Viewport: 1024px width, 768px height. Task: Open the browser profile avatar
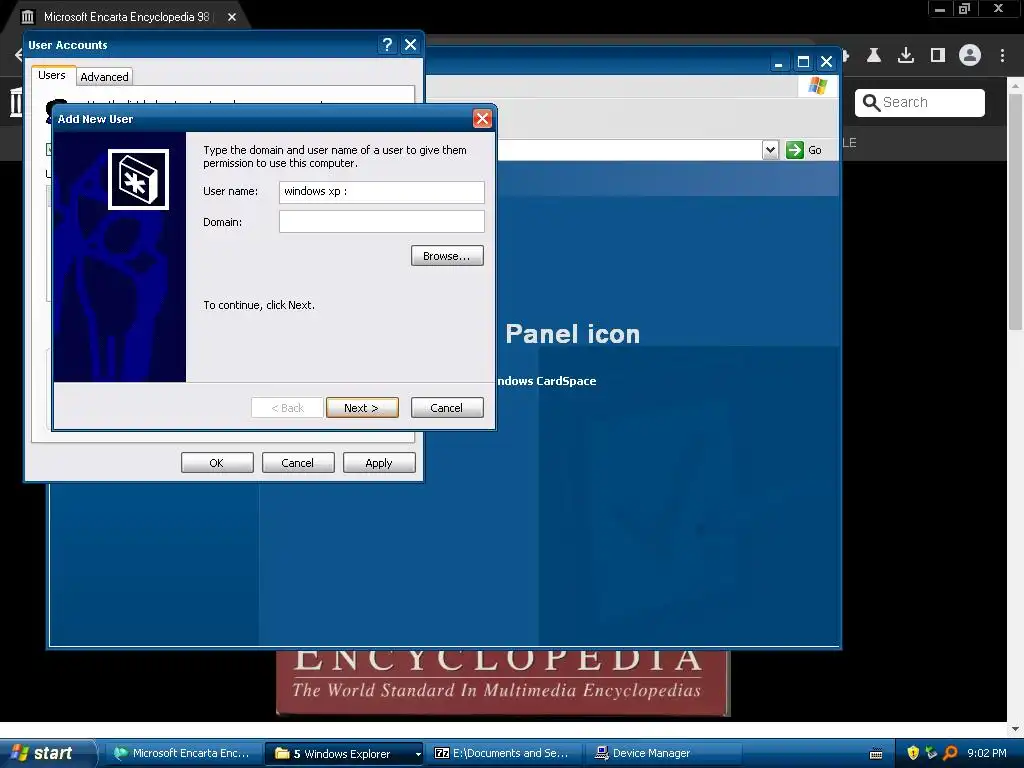[x=970, y=56]
